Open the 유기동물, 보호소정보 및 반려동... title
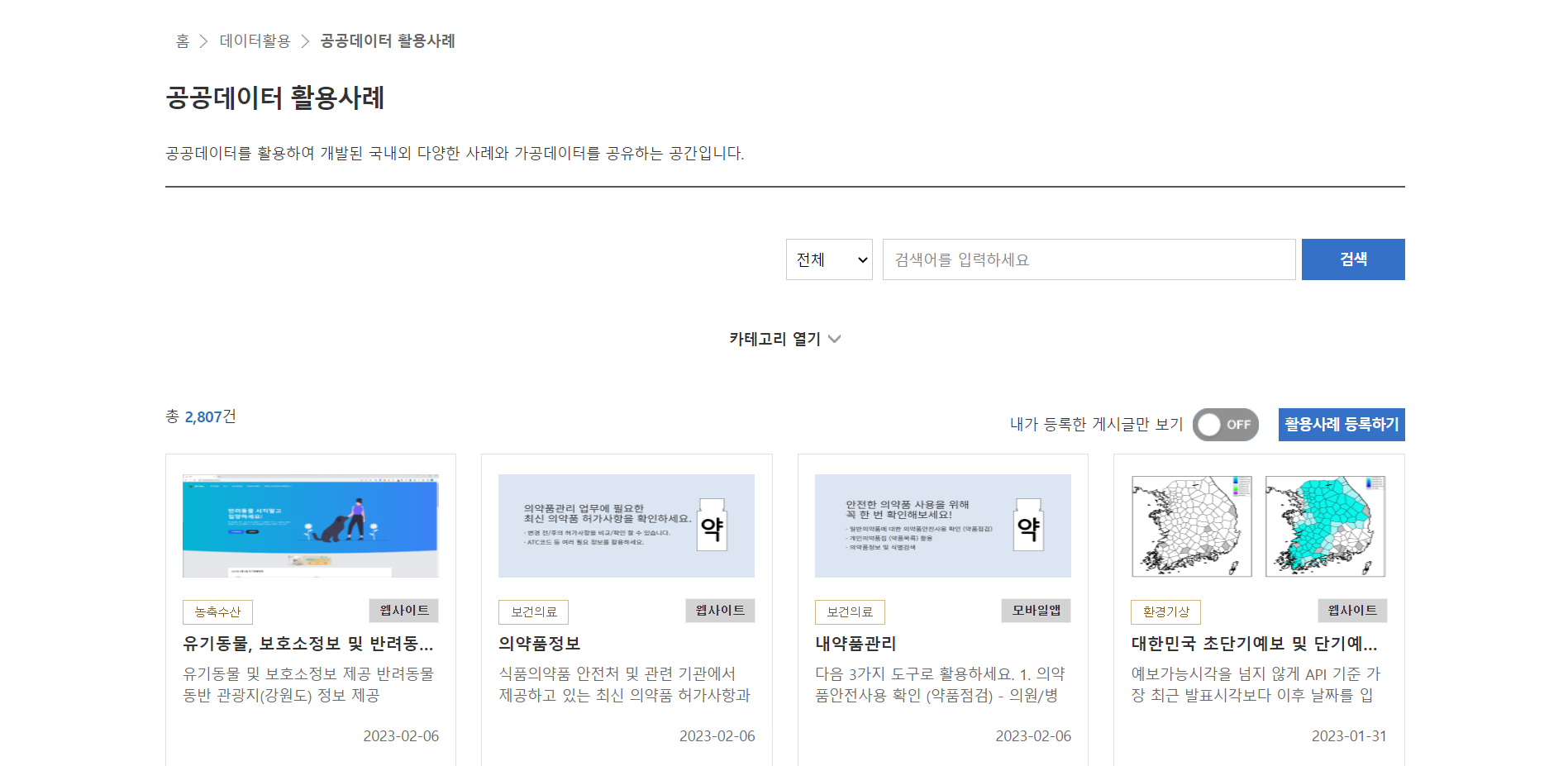Screen dimensions: 1568x766 [307, 644]
